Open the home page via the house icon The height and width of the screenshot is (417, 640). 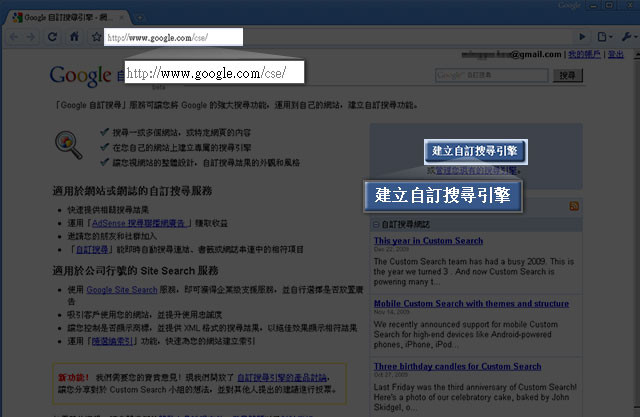[74, 37]
